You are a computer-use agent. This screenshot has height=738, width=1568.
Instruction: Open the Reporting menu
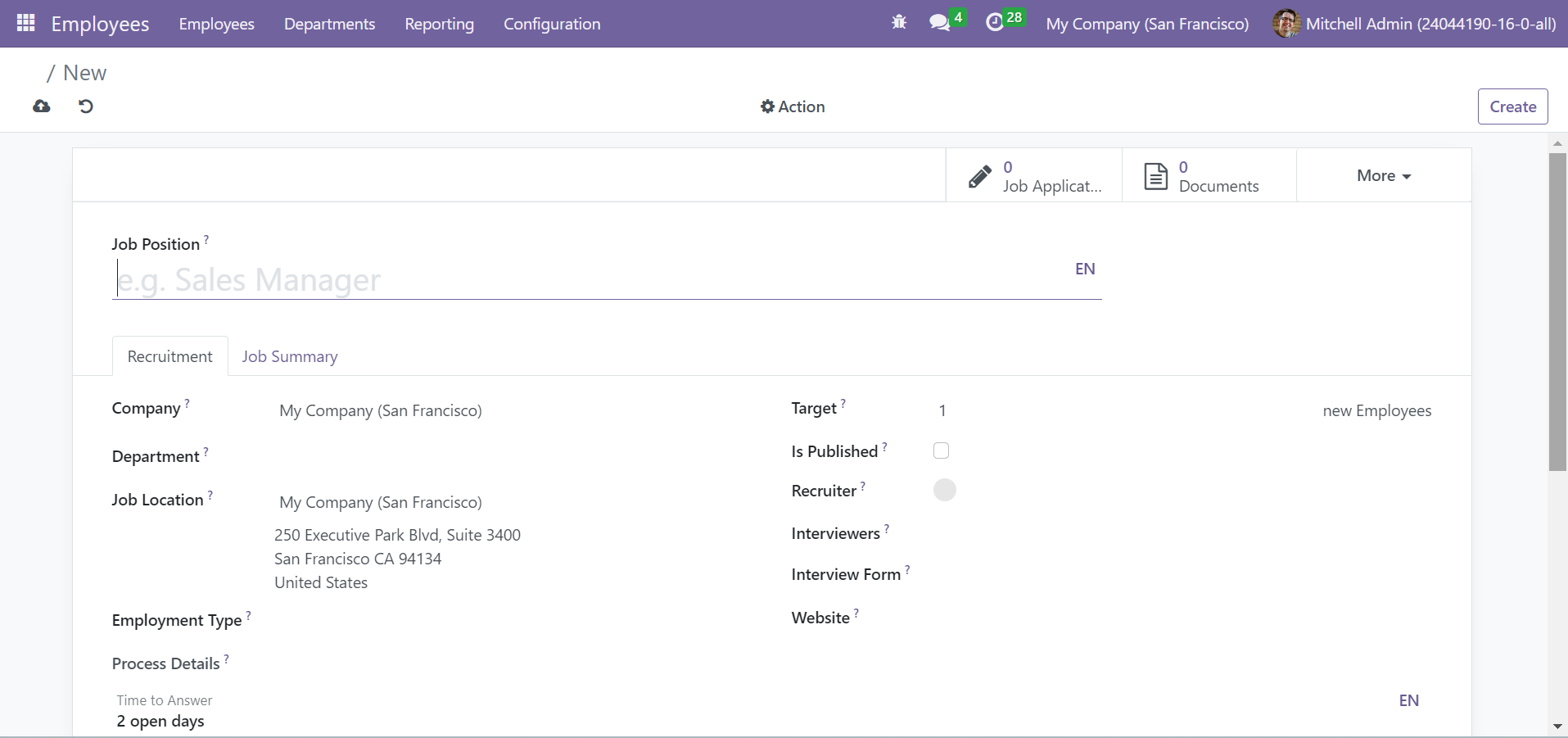click(439, 24)
